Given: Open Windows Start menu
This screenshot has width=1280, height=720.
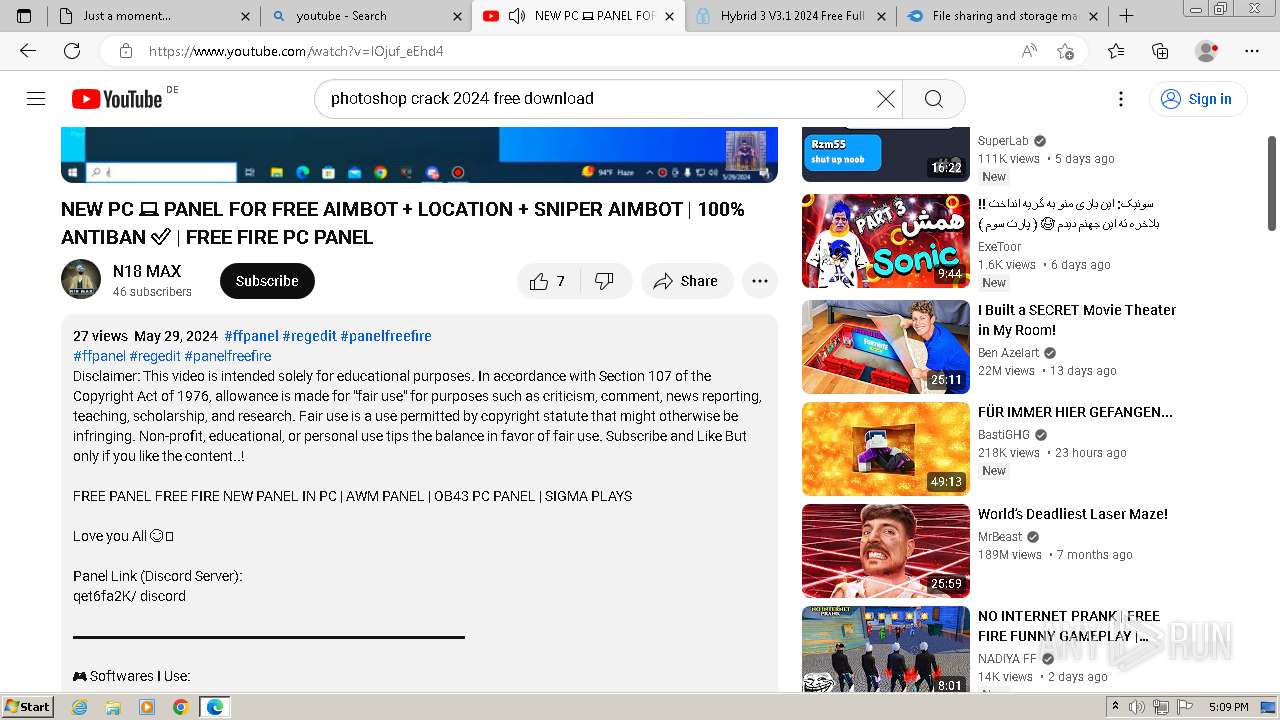Looking at the screenshot, I should pos(27,707).
